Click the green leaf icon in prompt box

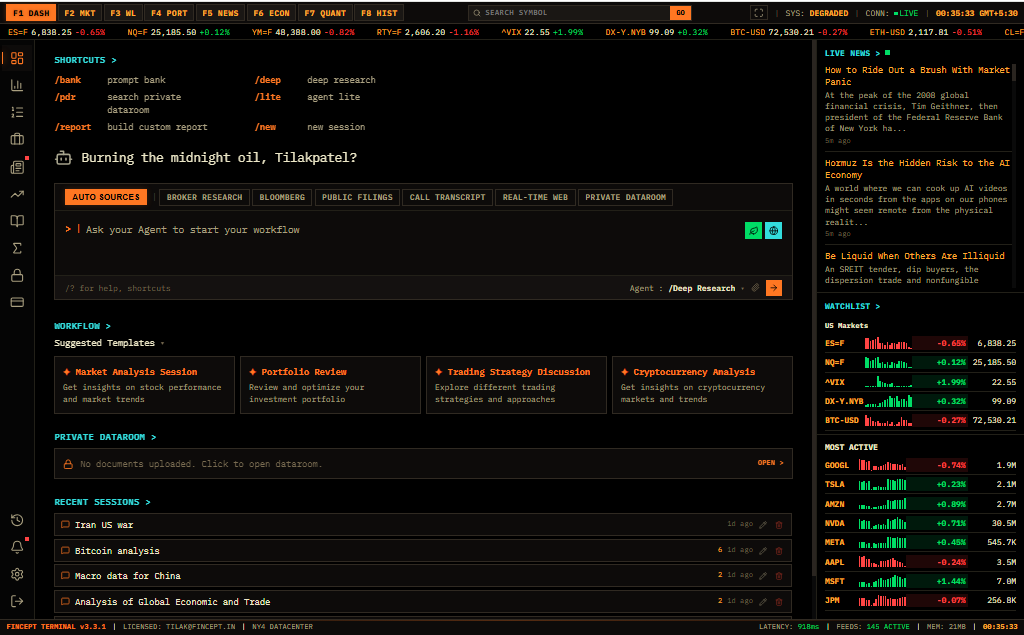pos(753,231)
